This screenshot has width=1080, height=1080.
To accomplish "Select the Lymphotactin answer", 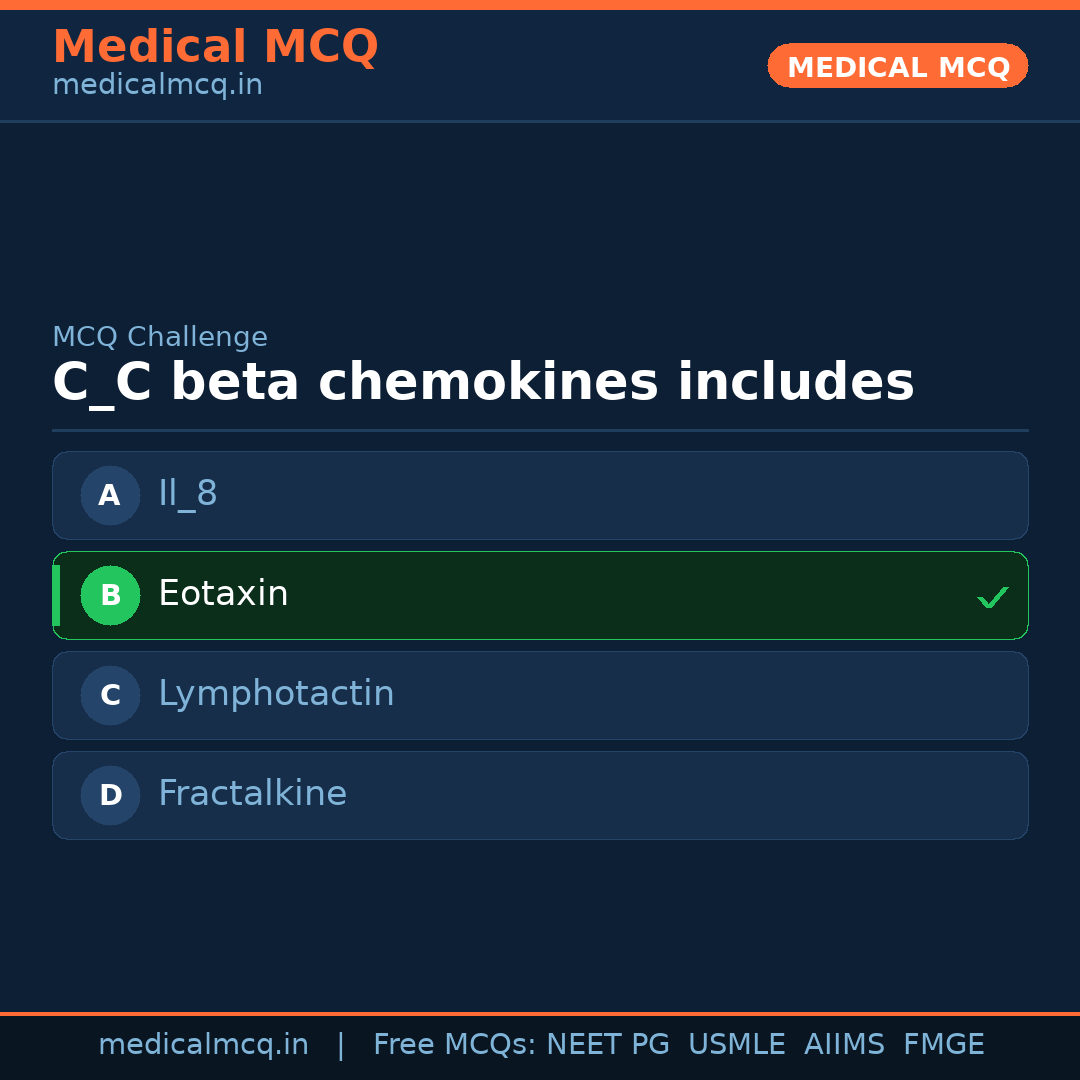I will [276, 694].
